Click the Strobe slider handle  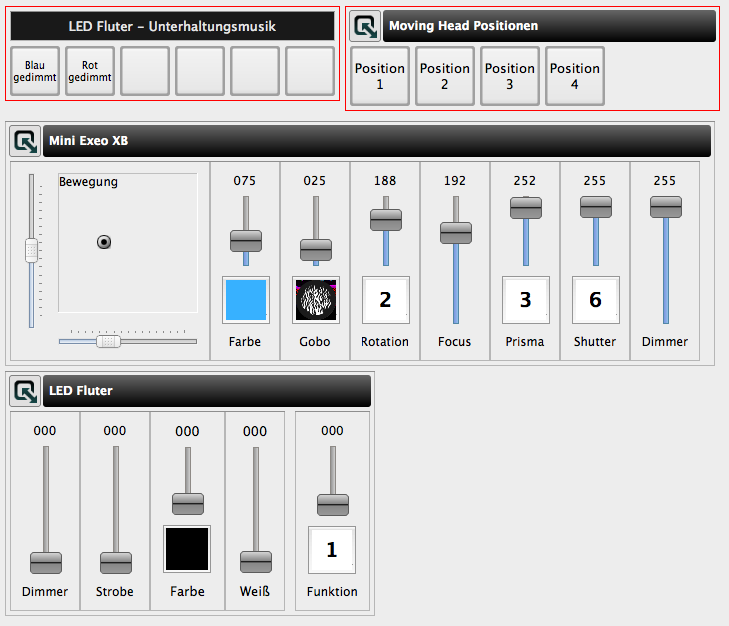click(x=116, y=563)
